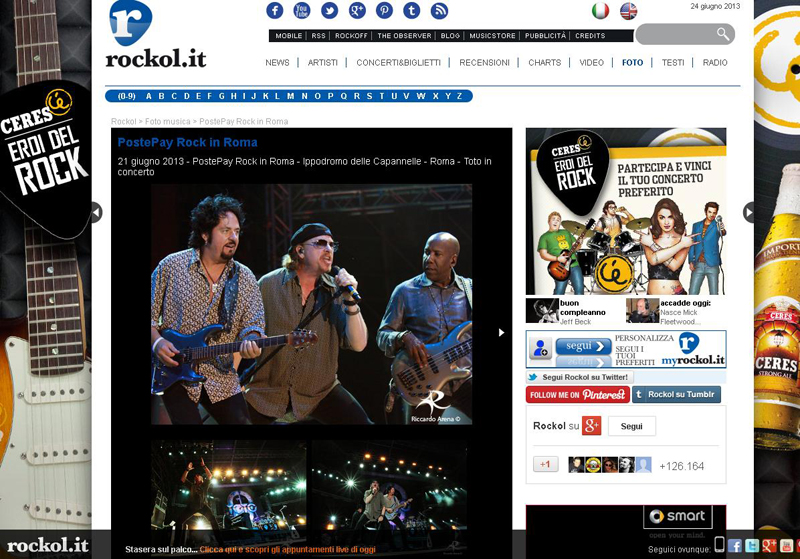Open the PostePay Rock in Roma title
This screenshot has width=800, height=559.
(187, 142)
